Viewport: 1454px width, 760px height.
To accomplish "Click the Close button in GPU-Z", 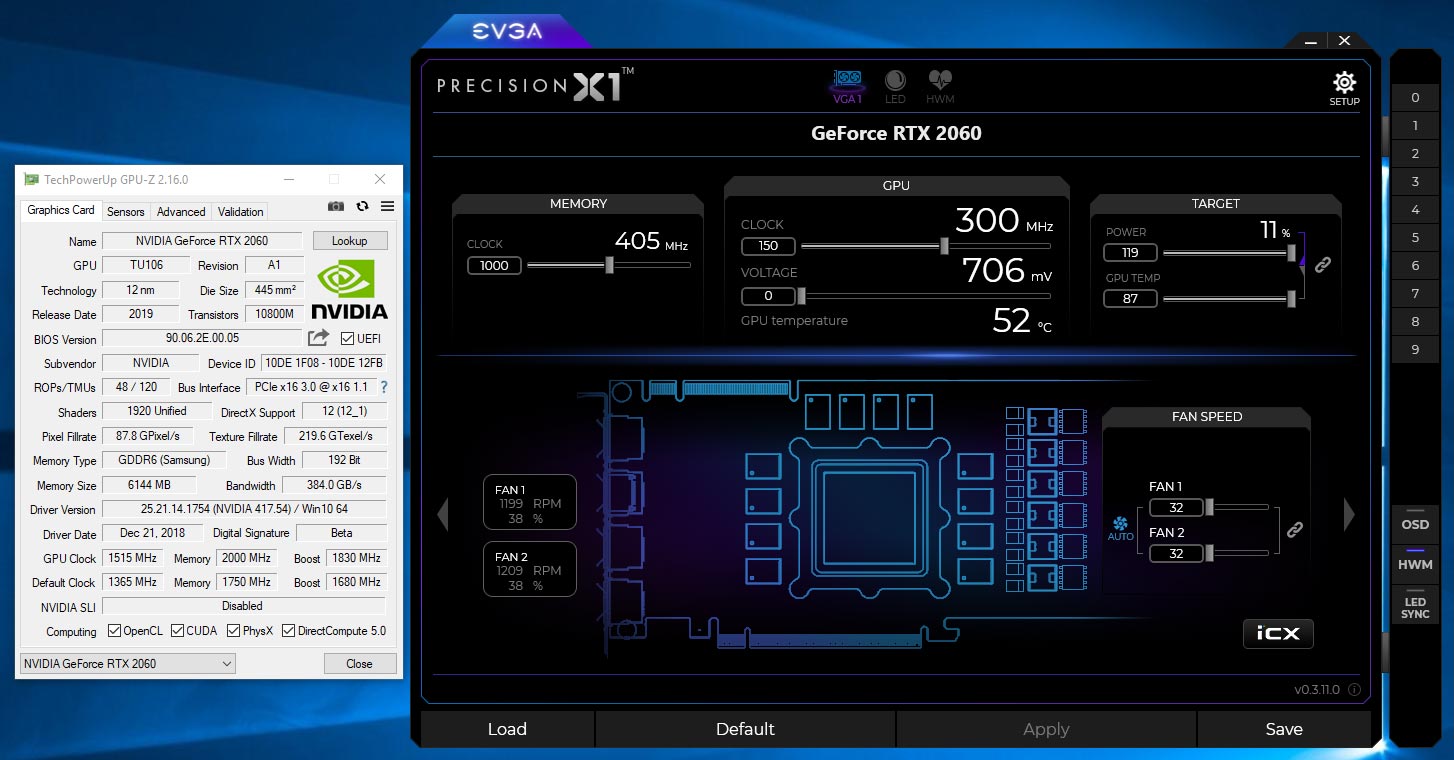I will 360,663.
